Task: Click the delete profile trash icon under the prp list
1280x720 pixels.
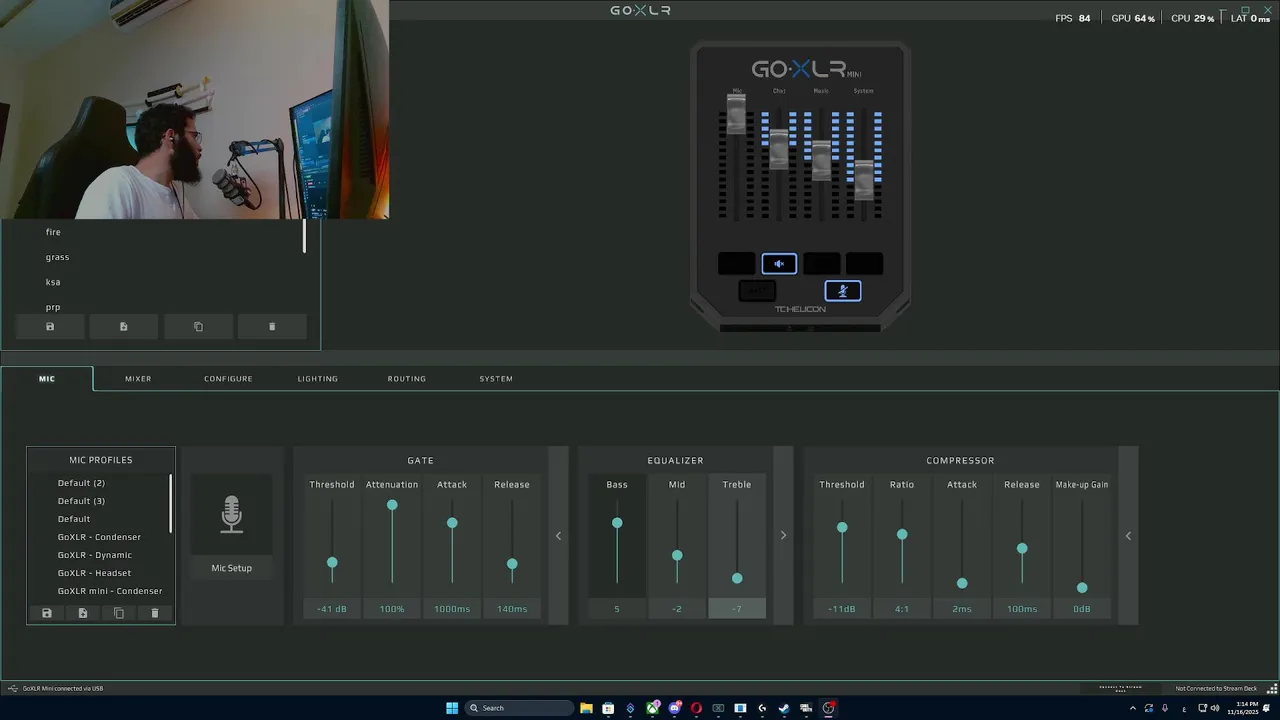Action: [272, 327]
